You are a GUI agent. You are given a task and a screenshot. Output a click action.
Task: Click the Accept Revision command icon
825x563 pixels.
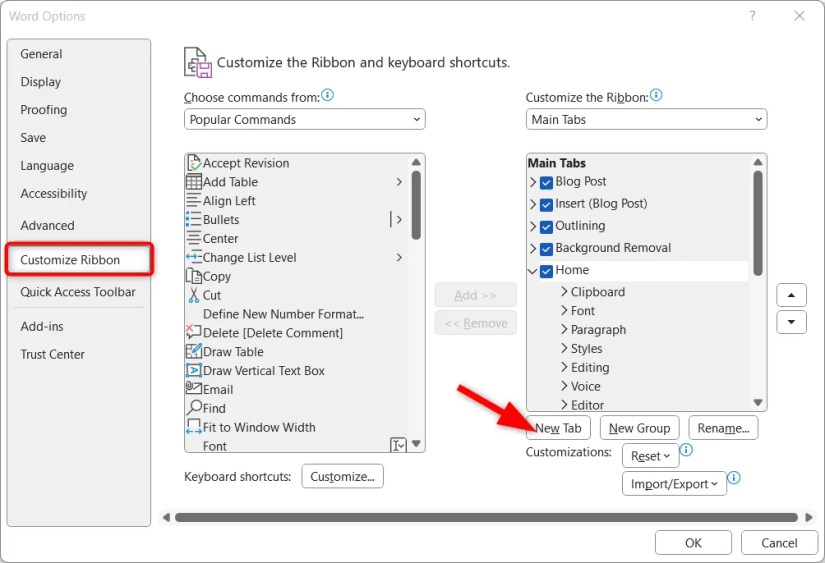[x=194, y=163]
